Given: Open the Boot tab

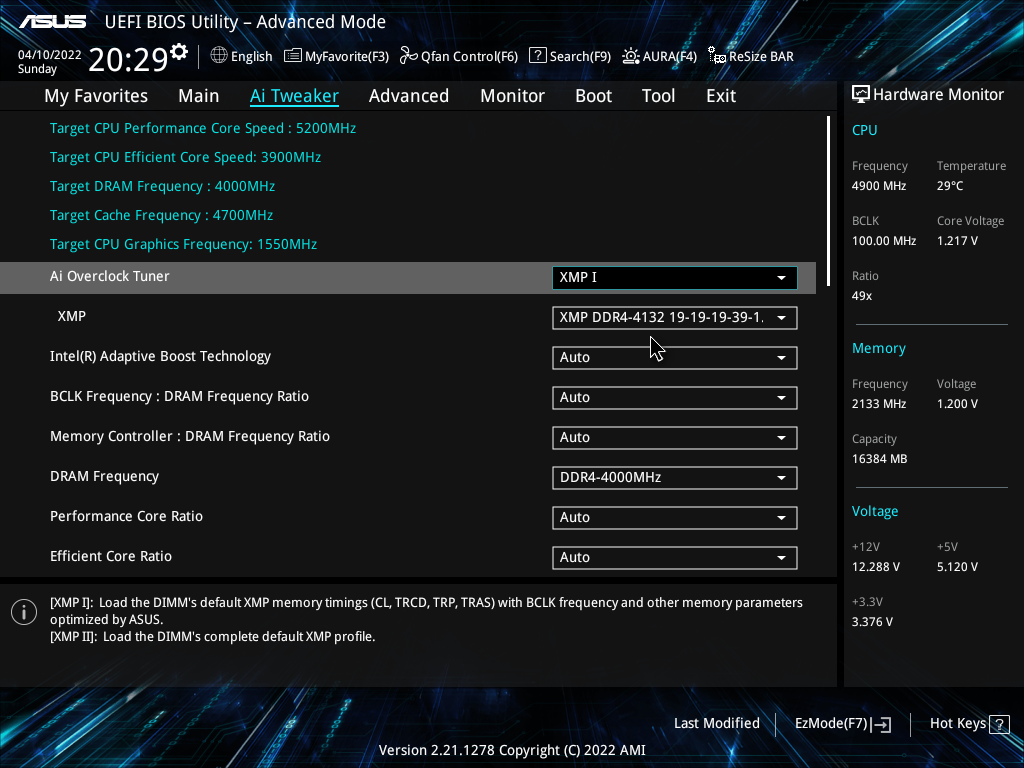Looking at the screenshot, I should (x=594, y=96).
